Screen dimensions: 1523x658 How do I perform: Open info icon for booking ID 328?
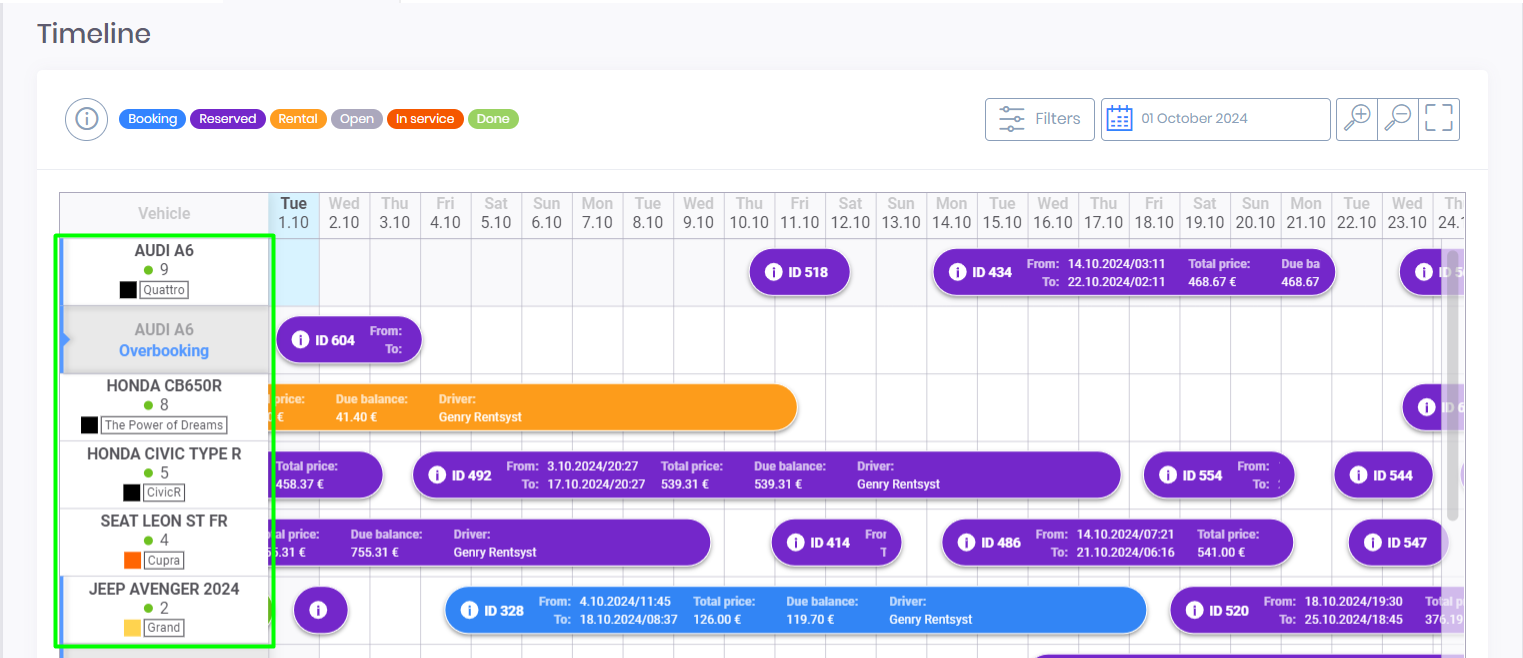(x=469, y=610)
